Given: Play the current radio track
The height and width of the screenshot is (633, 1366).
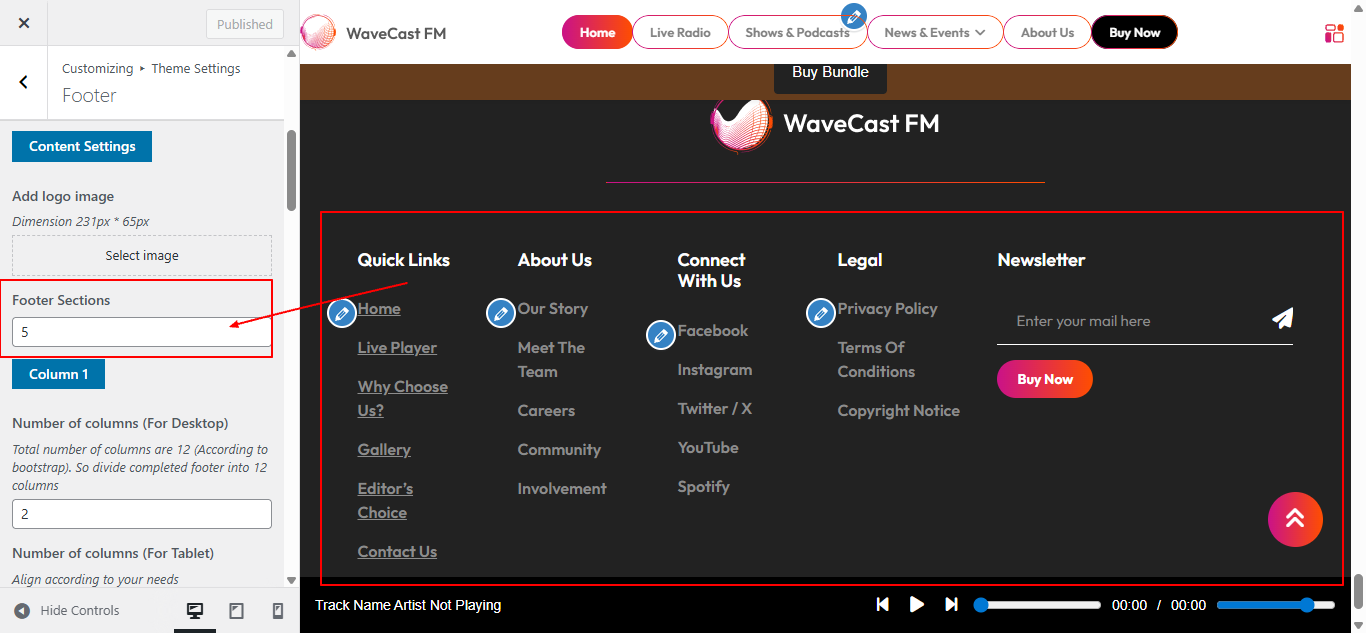Looking at the screenshot, I should point(917,604).
